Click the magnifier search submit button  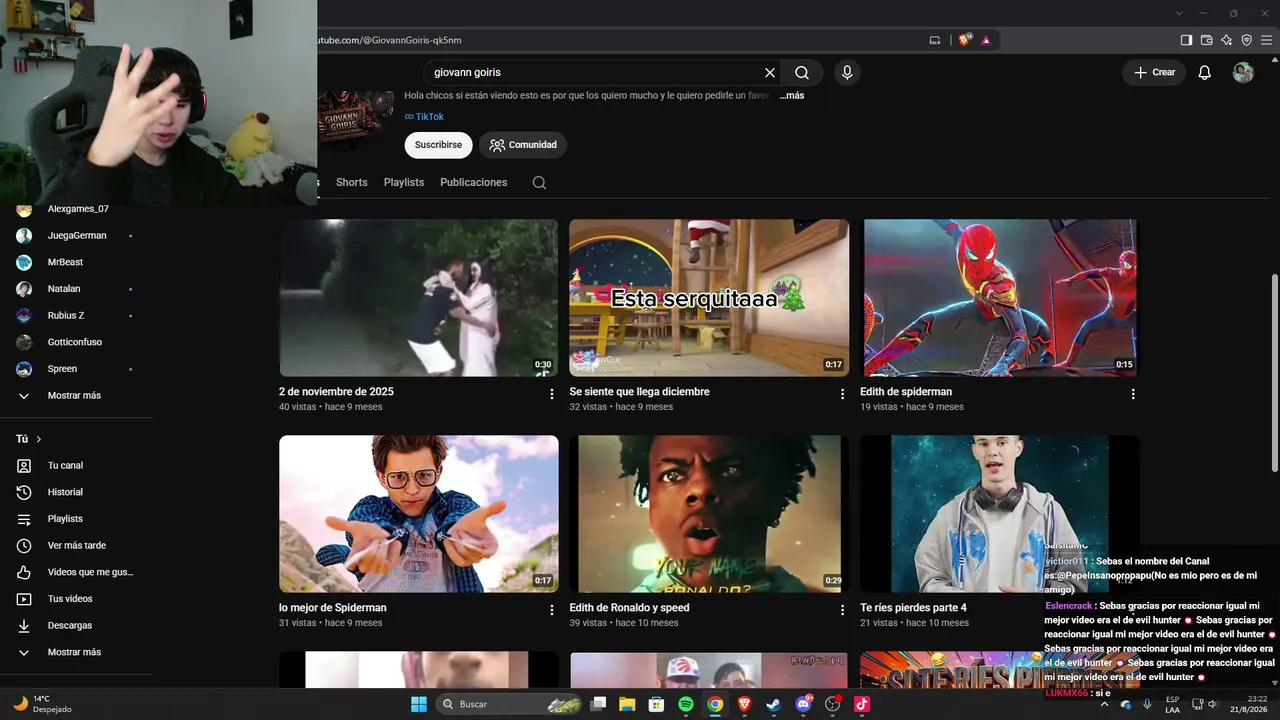tap(802, 73)
